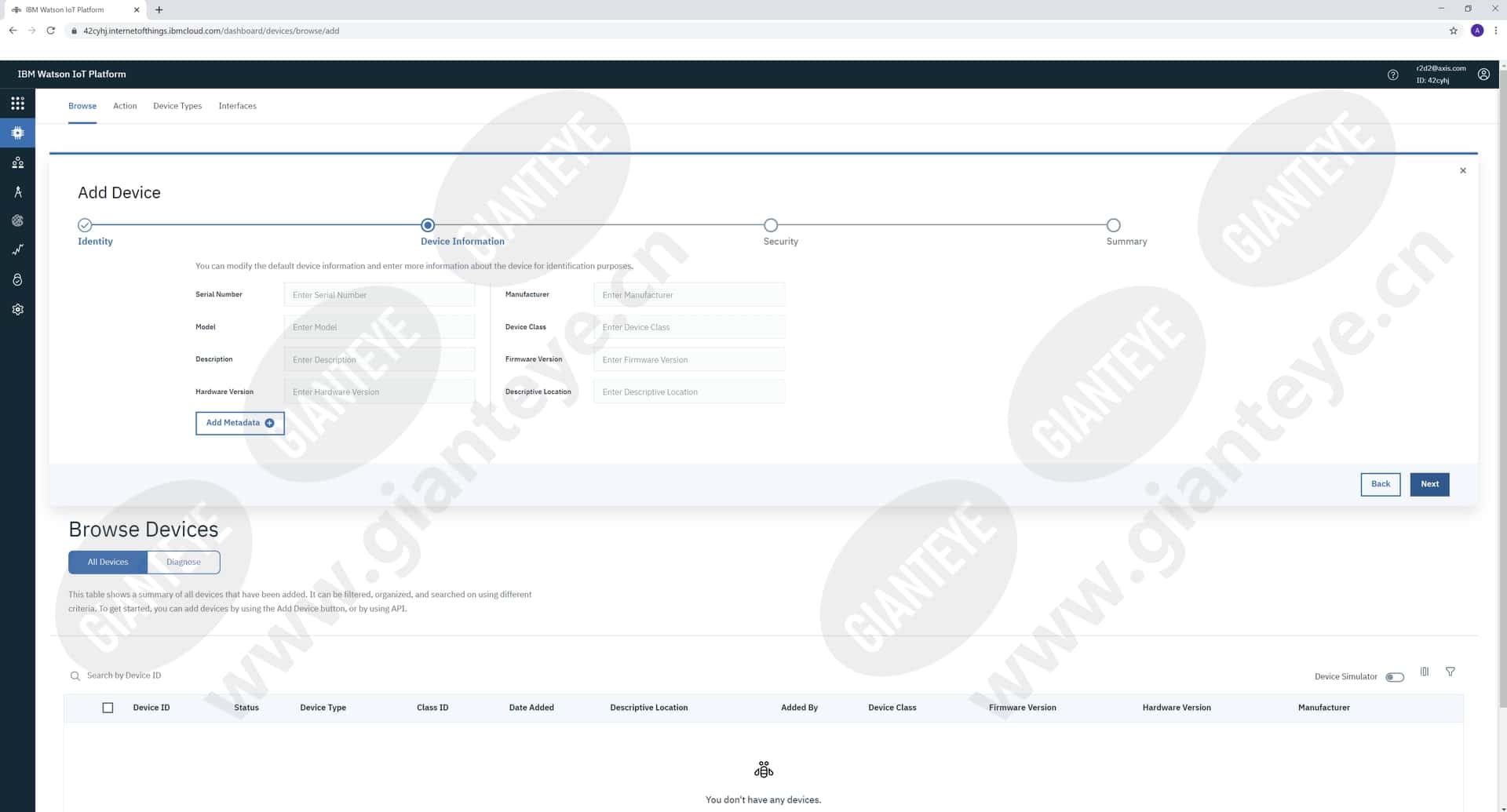Click the IBM Watson IoT Platform title
This screenshot has width=1507, height=812.
point(71,75)
